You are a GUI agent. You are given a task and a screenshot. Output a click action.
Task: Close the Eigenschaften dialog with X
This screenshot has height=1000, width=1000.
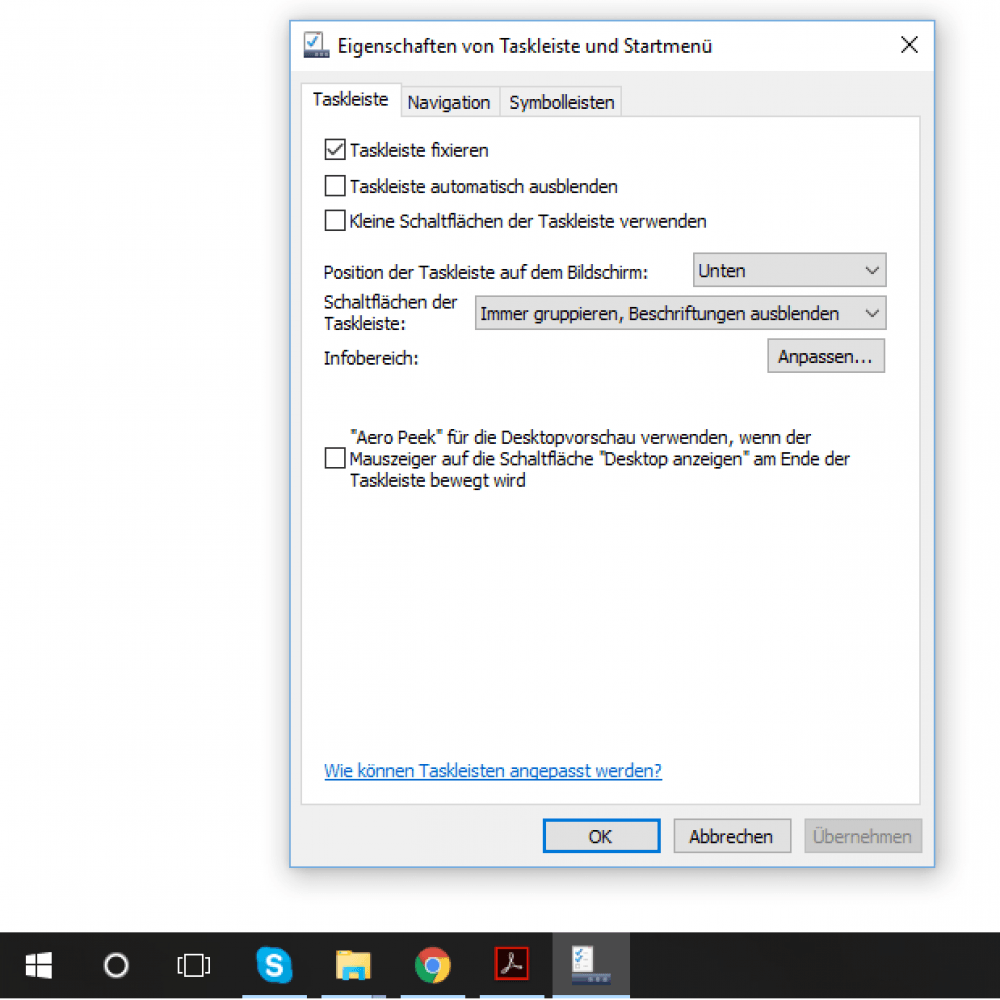click(x=909, y=45)
